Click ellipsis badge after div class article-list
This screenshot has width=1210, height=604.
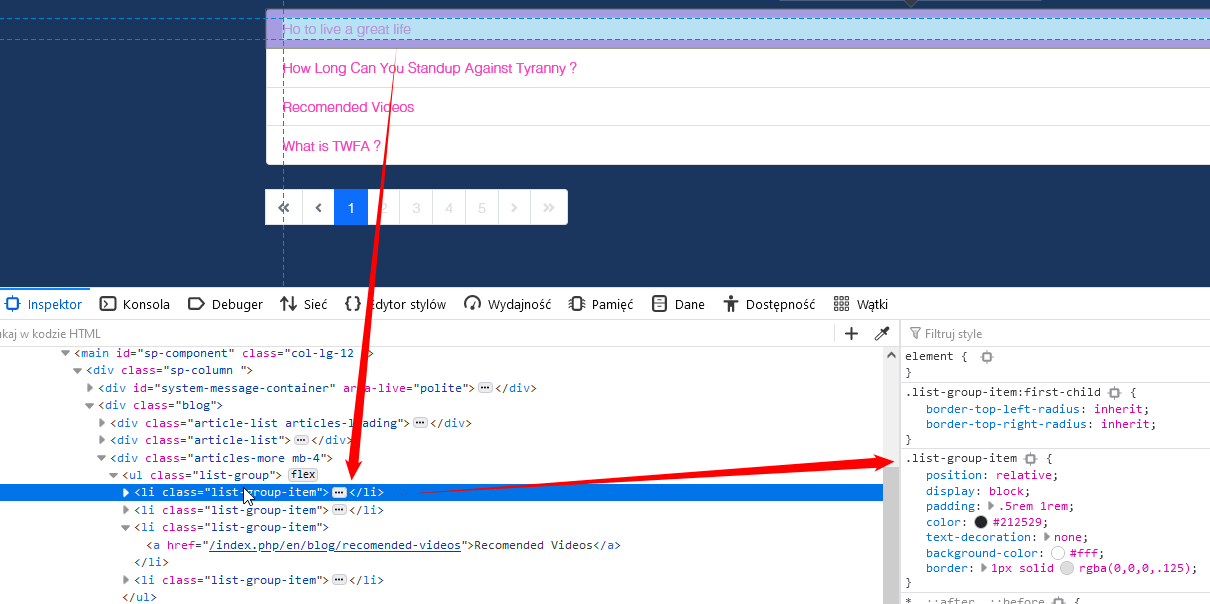[x=300, y=440]
